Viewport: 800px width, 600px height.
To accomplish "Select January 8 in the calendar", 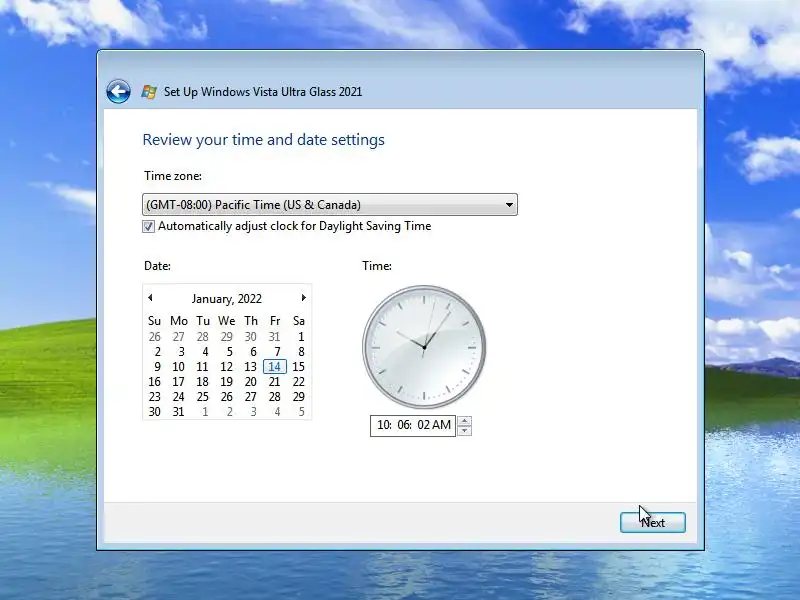I will click(x=301, y=352).
